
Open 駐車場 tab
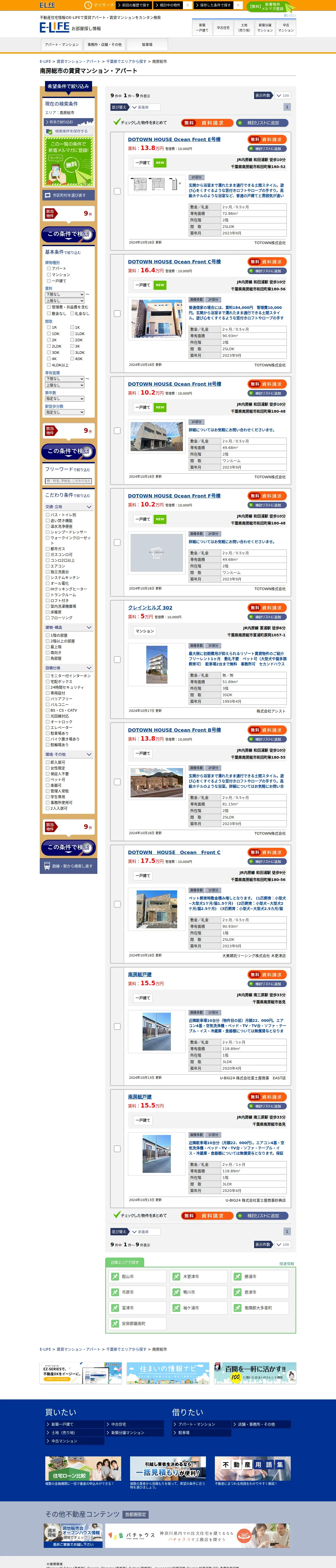click(147, 44)
